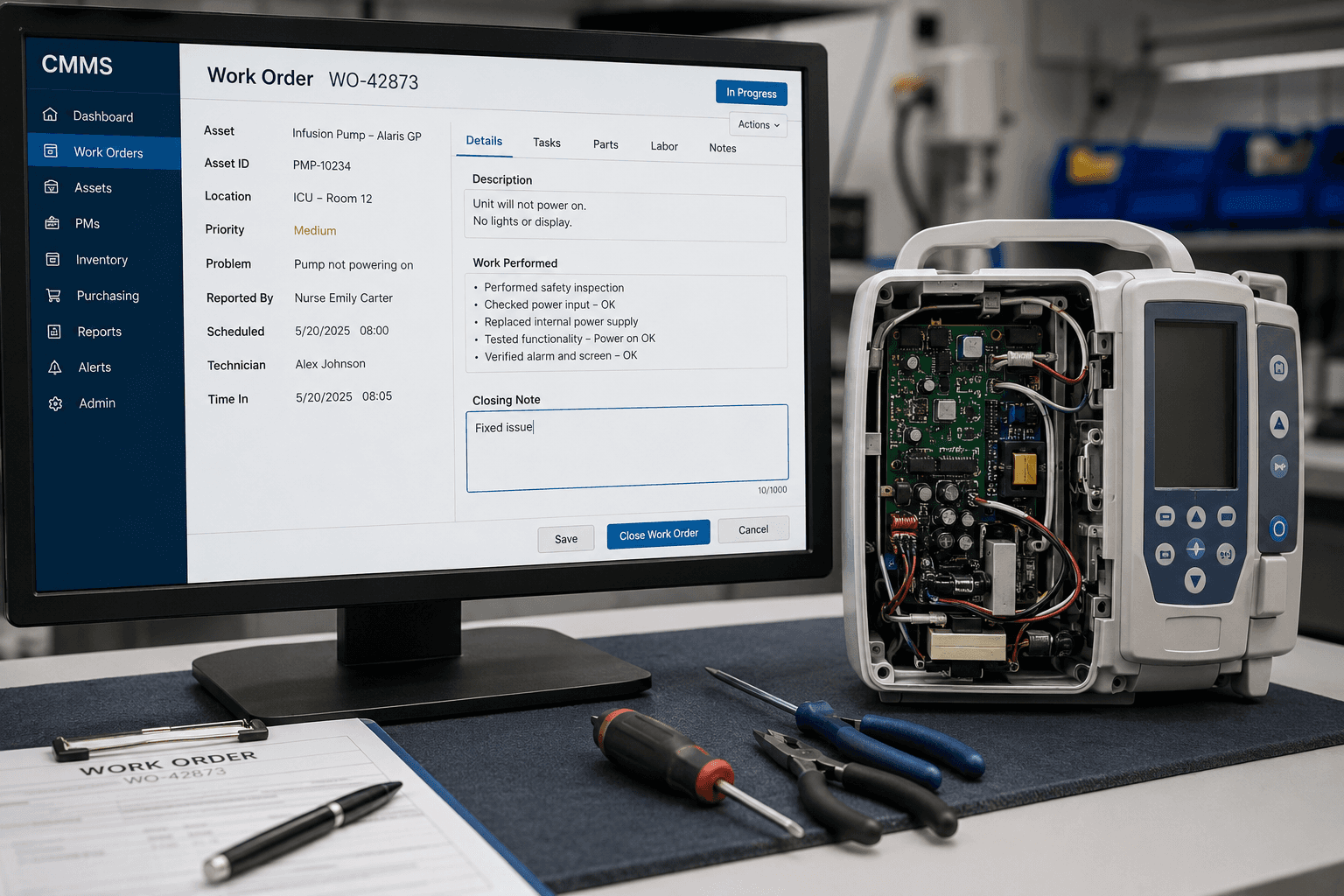Click the Time In value 5/20/2025 08:05
This screenshot has width=1344, height=896.
pos(344,396)
